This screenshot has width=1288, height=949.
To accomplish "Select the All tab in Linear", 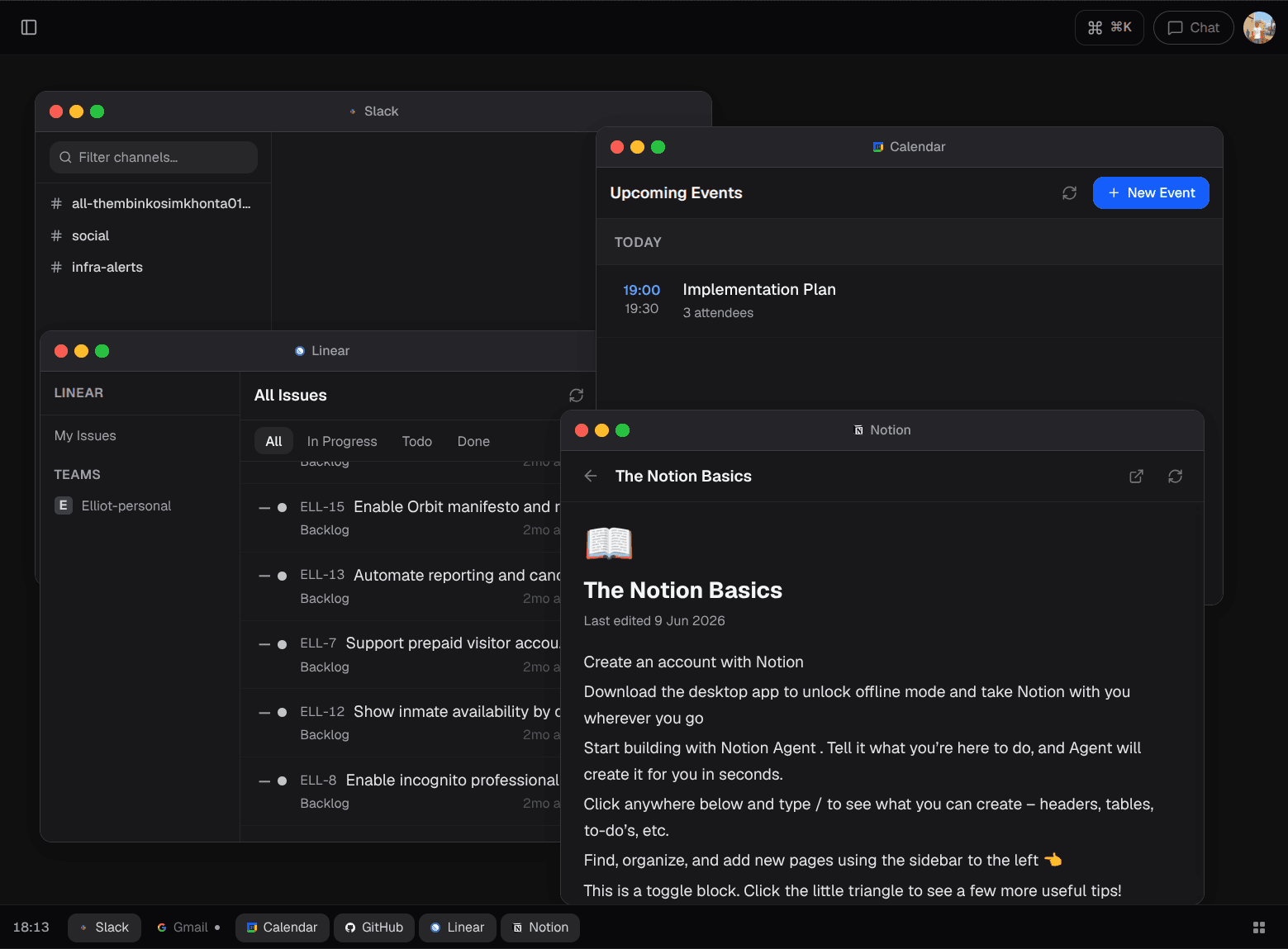I will (x=273, y=441).
